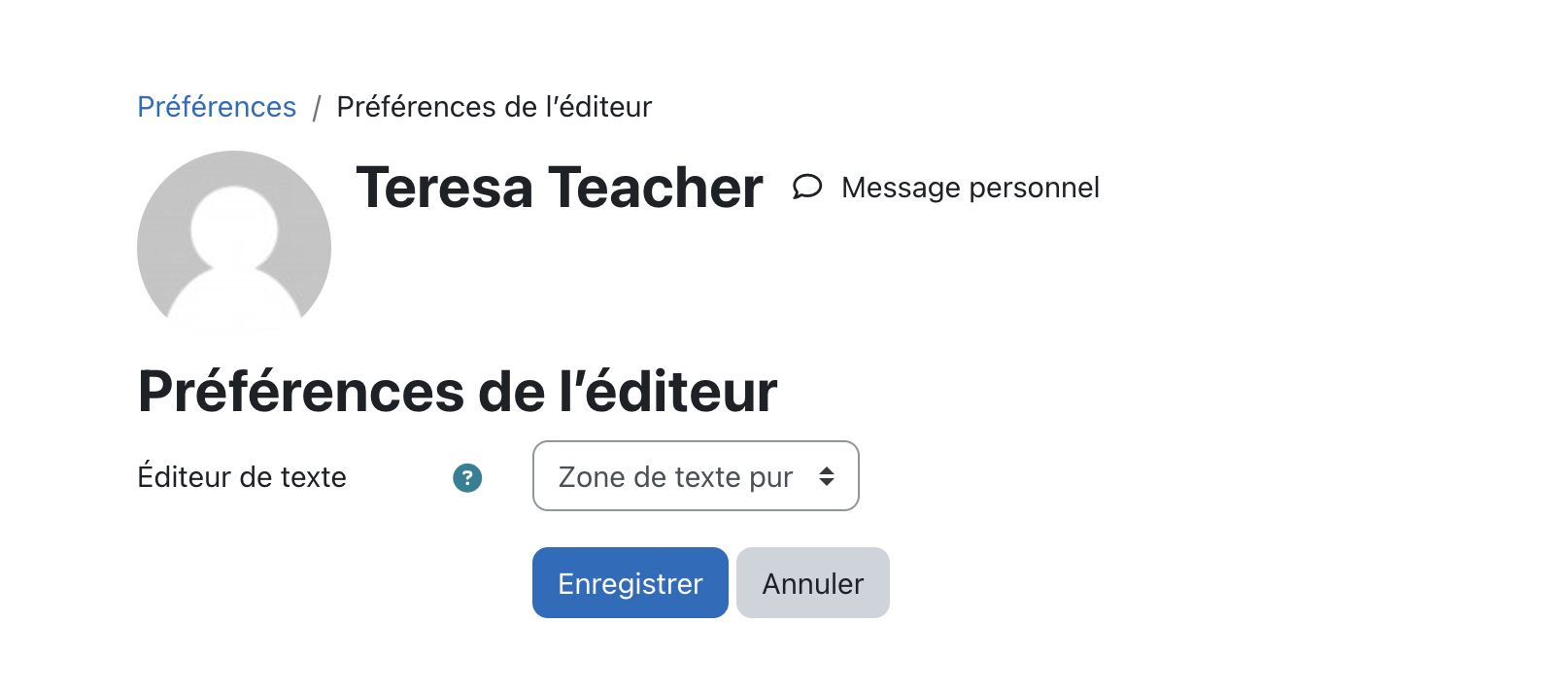Save preferences with Enregistrer button
Viewport: 1568px width, 692px height.
[x=631, y=583]
